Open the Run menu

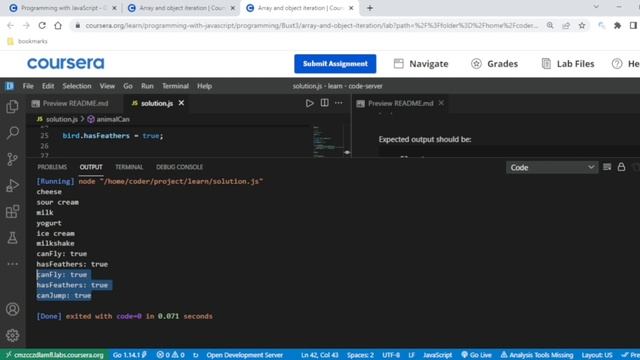(147, 86)
